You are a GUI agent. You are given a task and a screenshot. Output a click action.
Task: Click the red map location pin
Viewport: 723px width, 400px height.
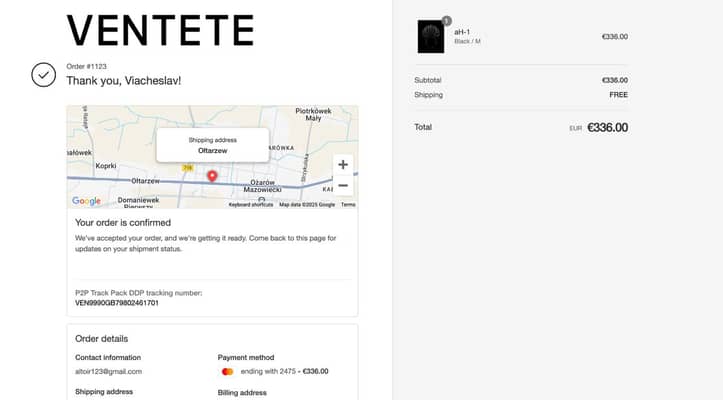[x=212, y=177]
